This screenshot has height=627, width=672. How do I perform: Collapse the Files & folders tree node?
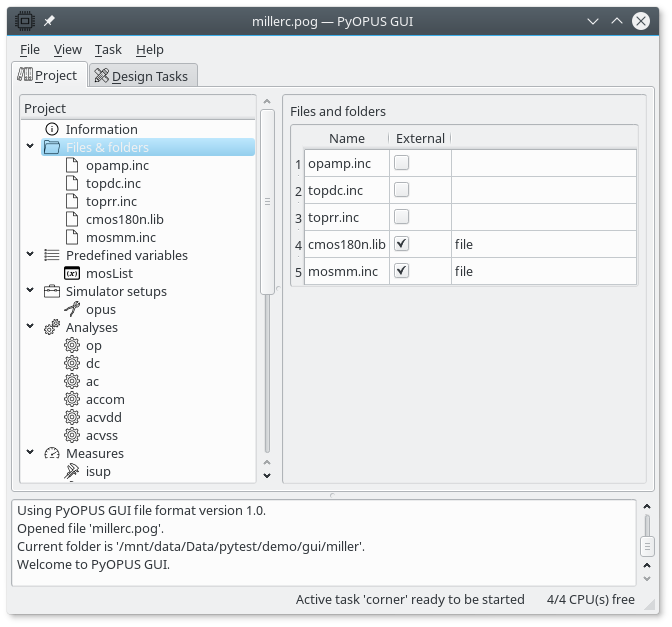point(31,147)
